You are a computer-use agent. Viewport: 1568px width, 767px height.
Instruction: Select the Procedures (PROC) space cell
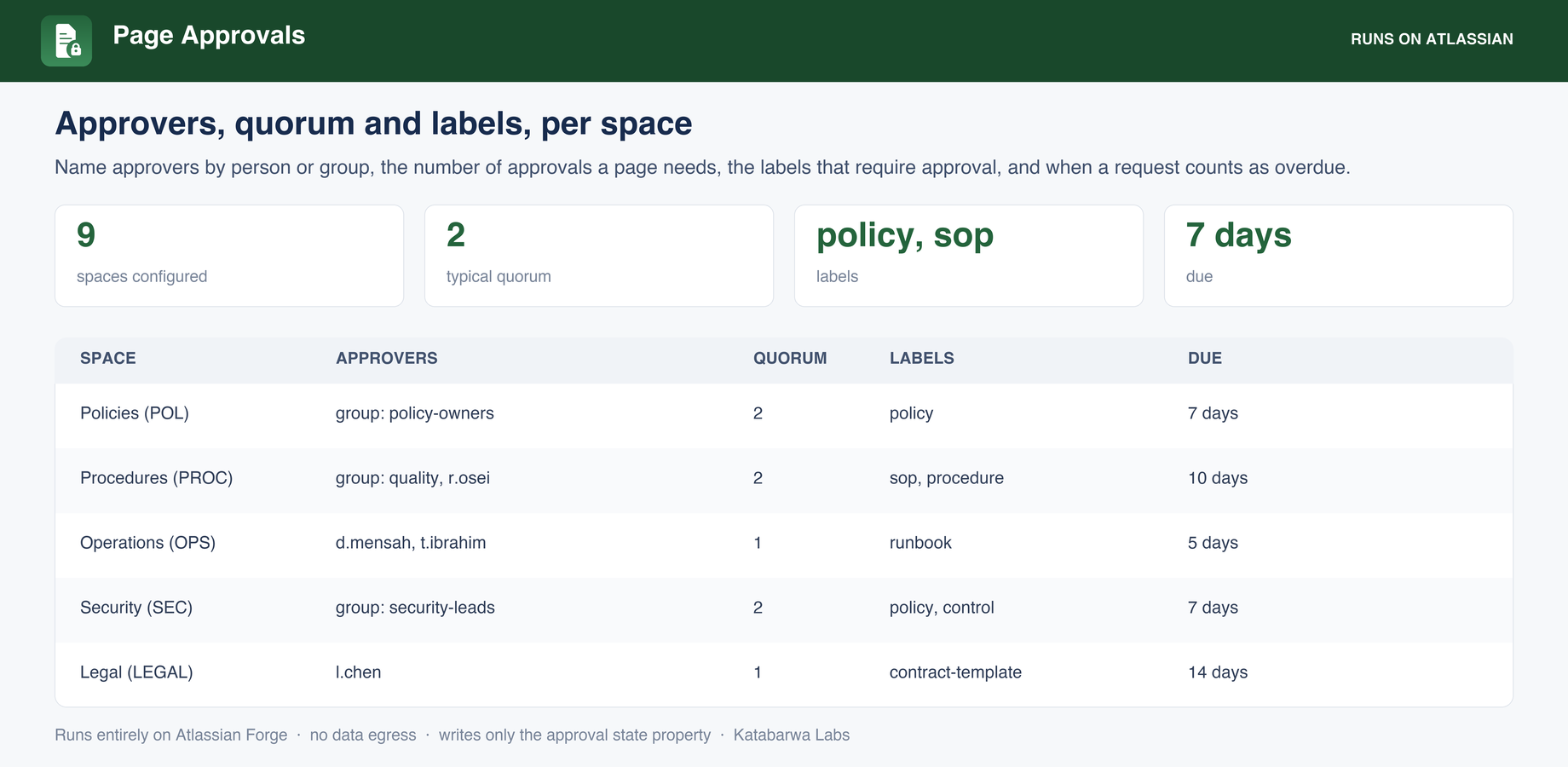[157, 478]
